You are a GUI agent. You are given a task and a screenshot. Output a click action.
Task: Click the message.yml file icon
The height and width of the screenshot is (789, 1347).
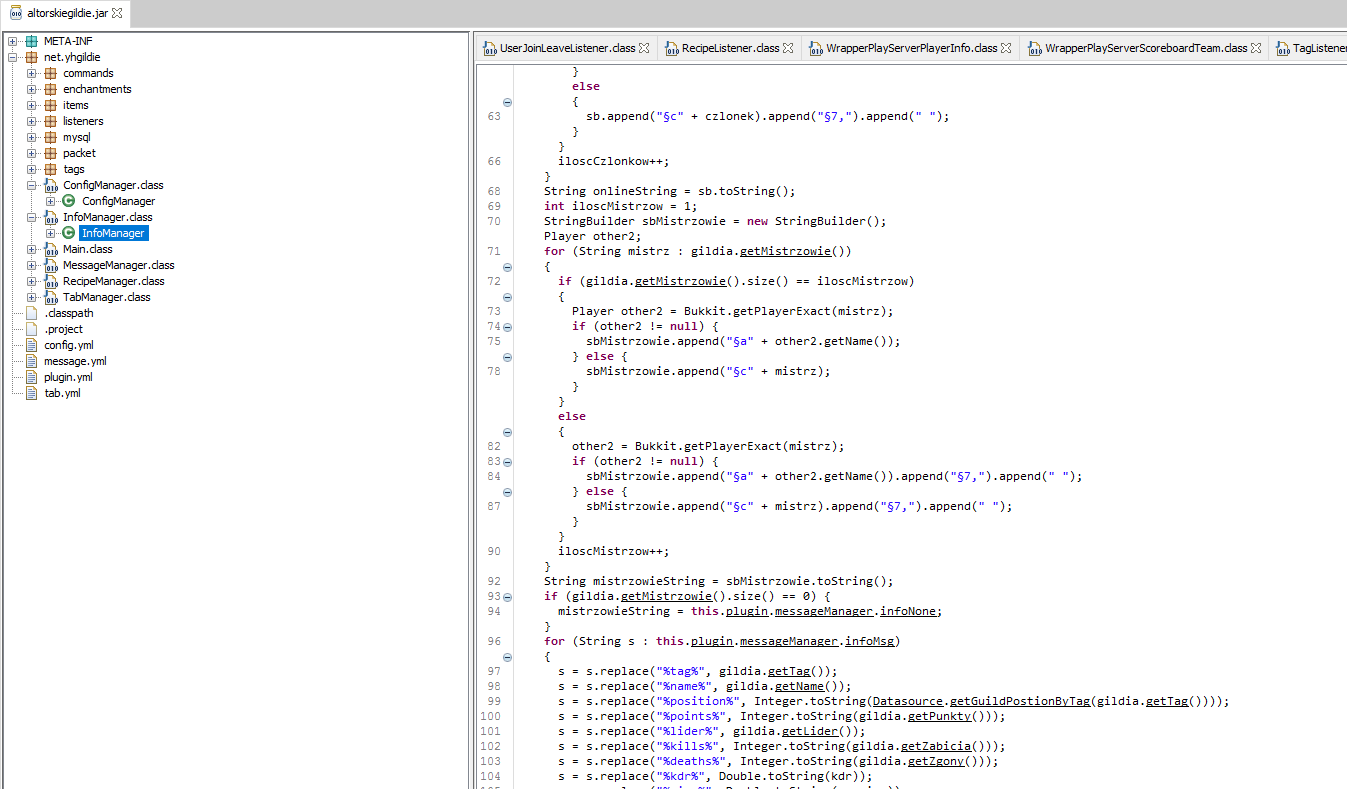pyautogui.click(x=31, y=361)
